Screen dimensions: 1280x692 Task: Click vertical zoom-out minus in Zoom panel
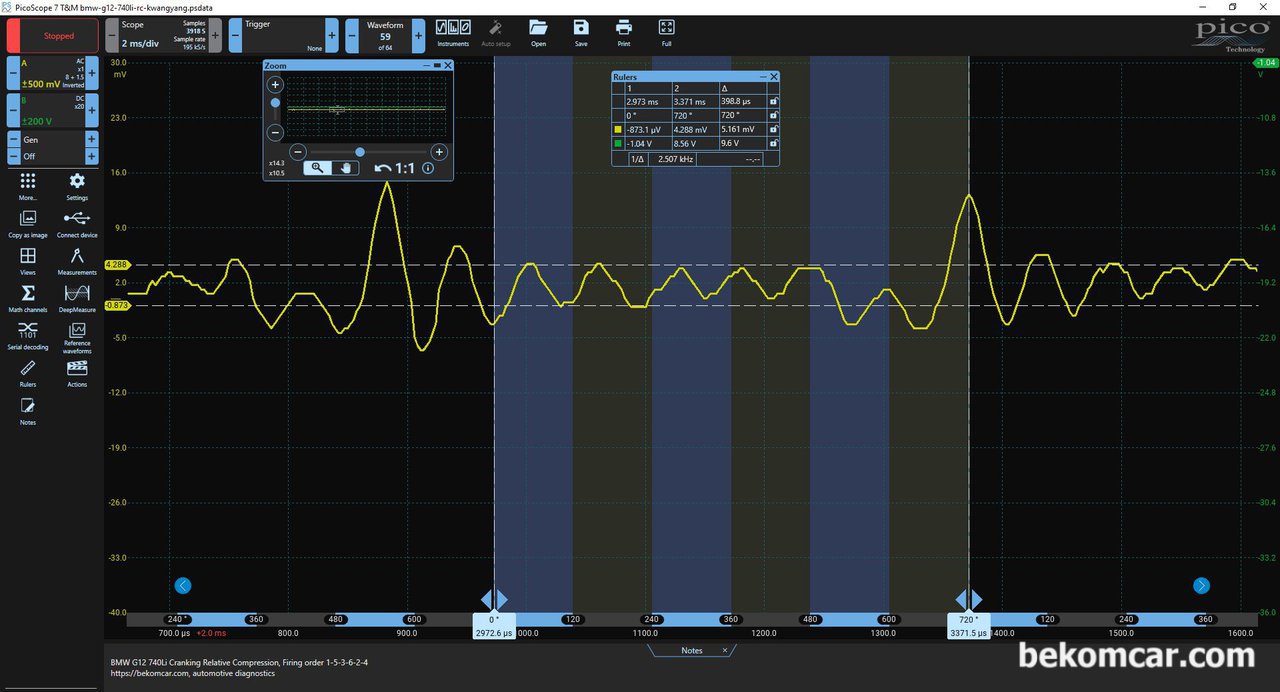276,132
